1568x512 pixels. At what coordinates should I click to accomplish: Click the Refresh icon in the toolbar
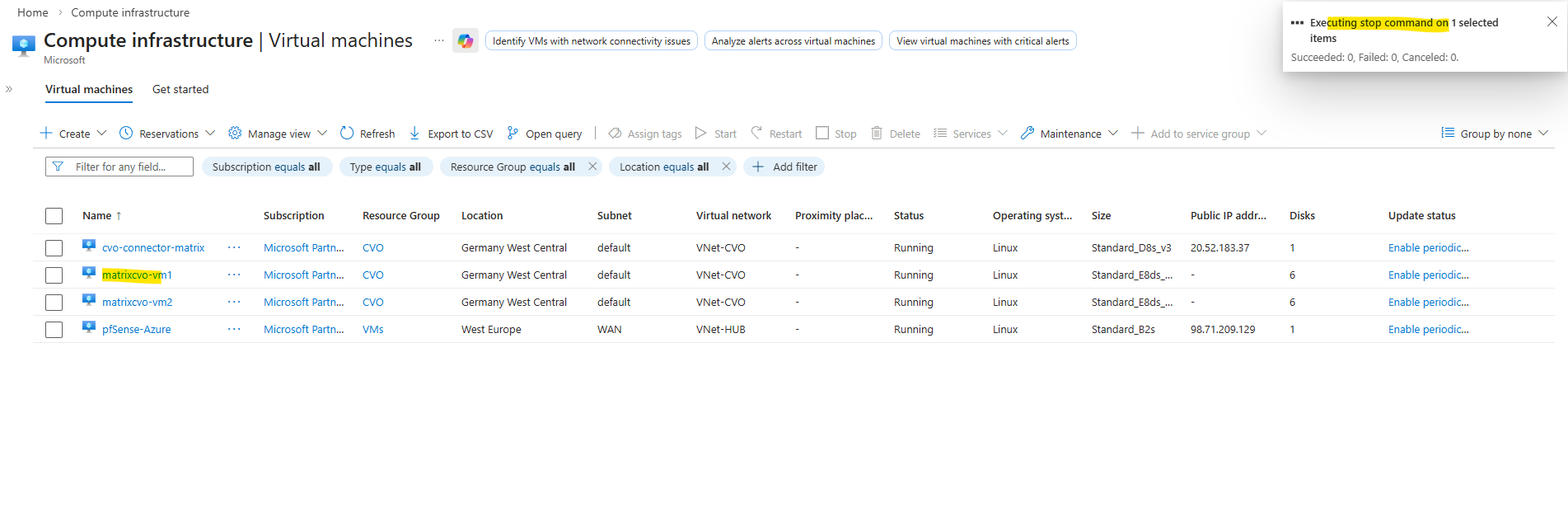pos(347,134)
